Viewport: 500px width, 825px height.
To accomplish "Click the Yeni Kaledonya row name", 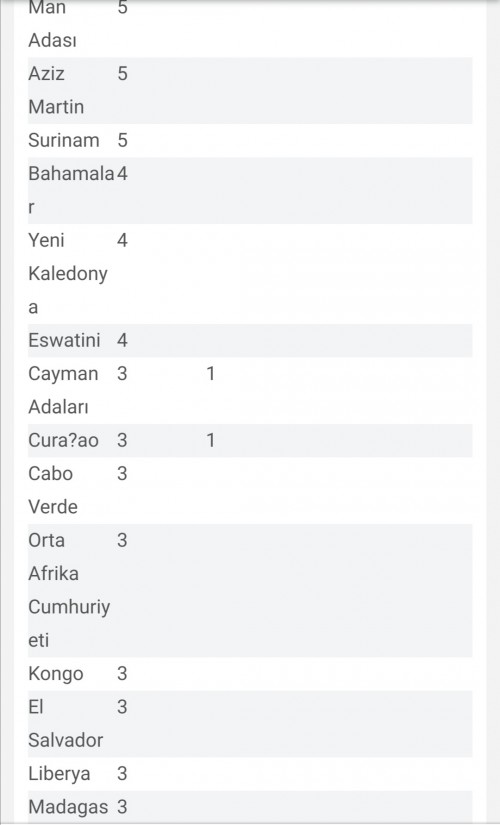I will tap(68, 274).
